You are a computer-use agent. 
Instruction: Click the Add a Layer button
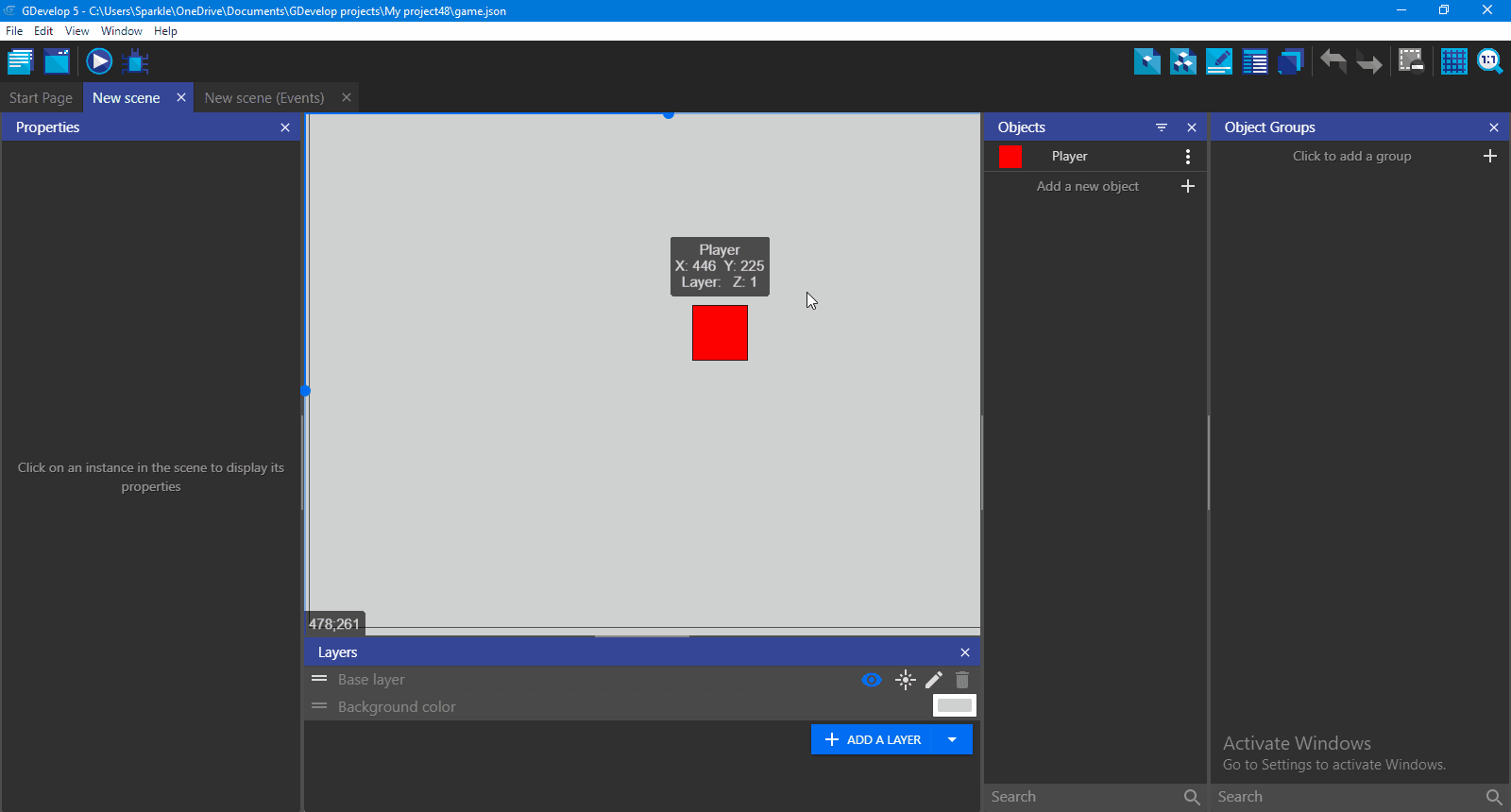point(874,739)
